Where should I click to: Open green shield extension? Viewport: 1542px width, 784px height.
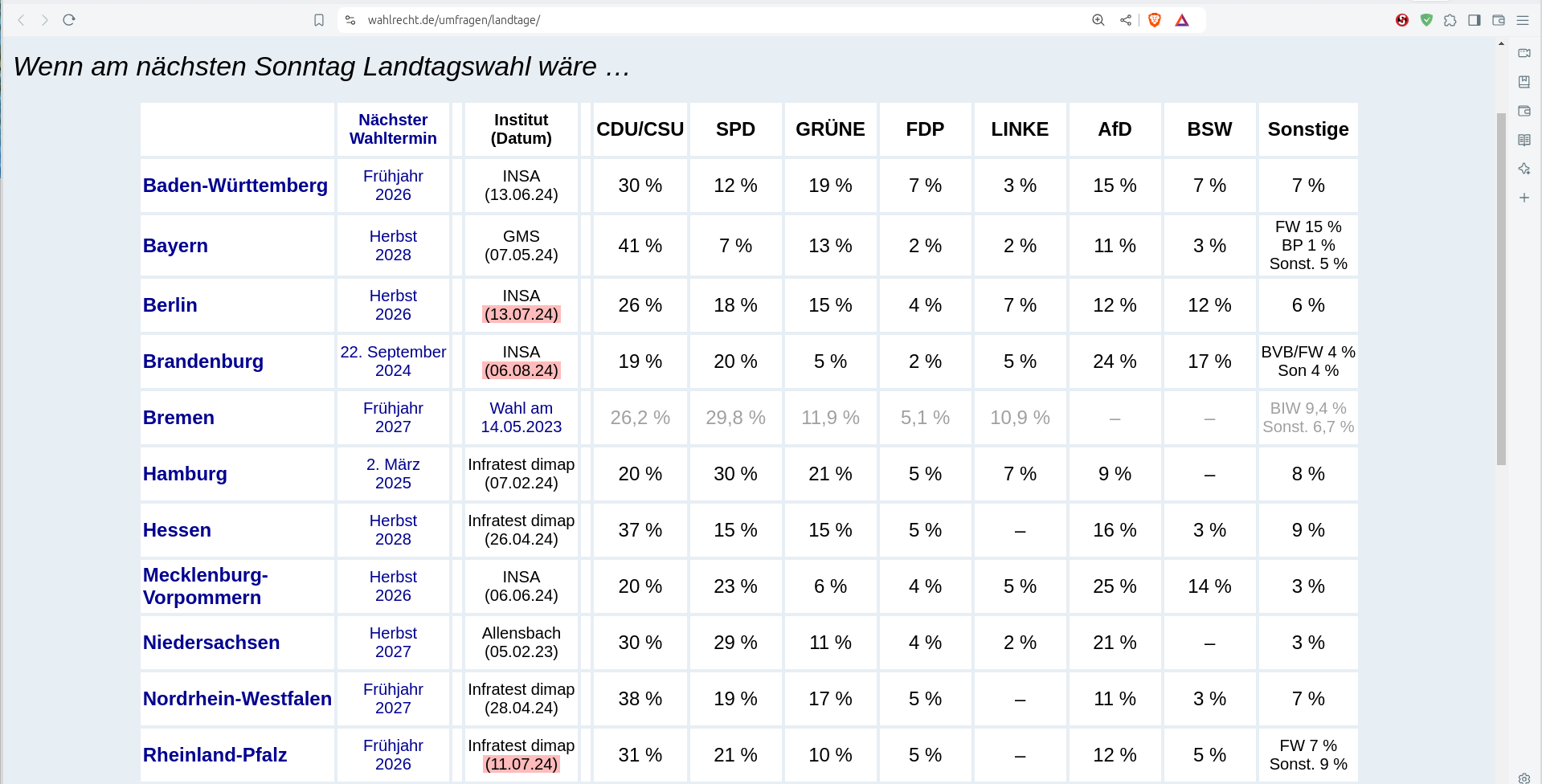(1426, 20)
